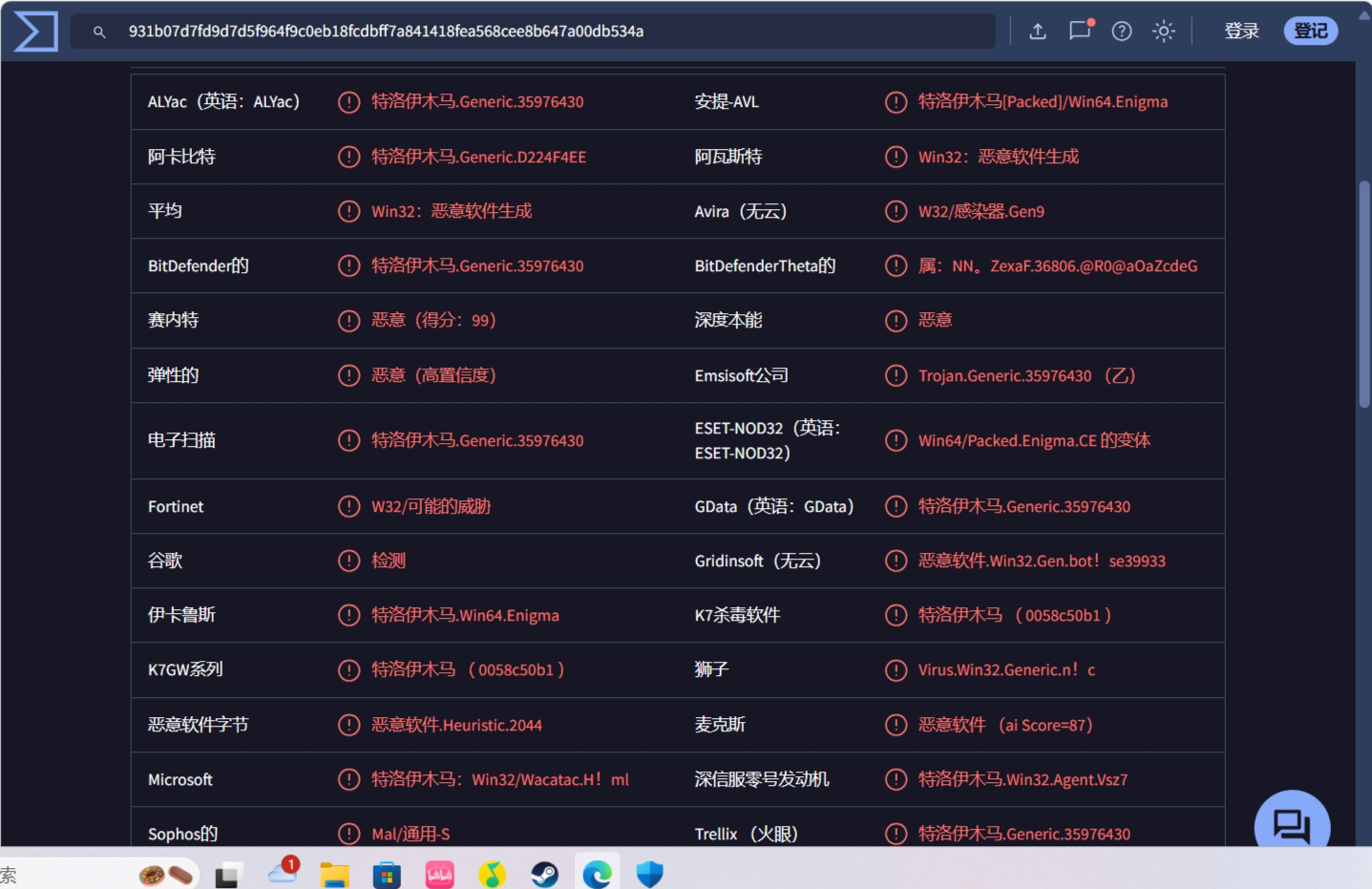Click the alert icon in 狮子 row

pos(896,670)
